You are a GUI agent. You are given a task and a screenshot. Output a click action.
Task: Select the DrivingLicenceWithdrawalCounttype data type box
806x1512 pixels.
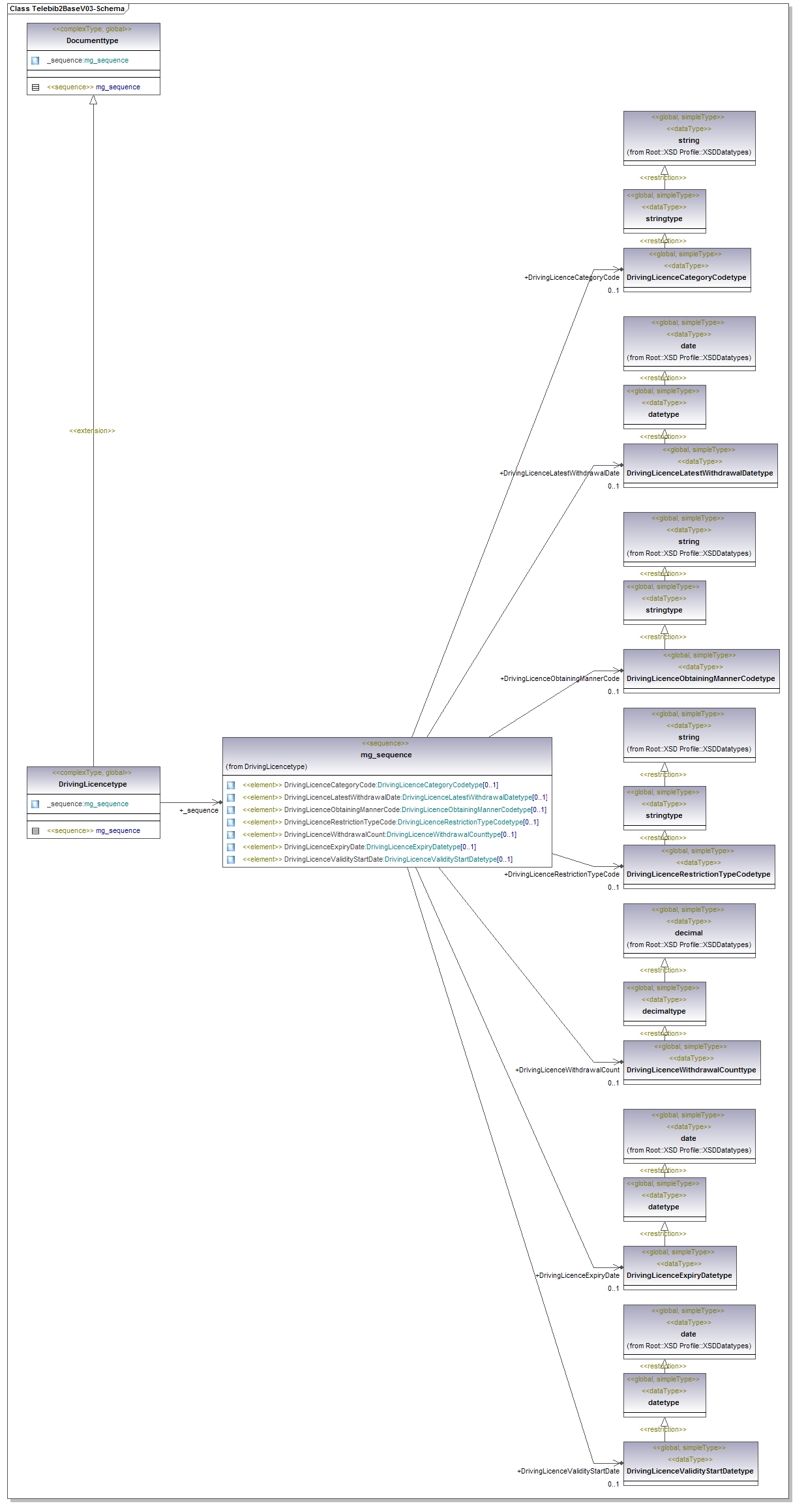coord(691,1070)
